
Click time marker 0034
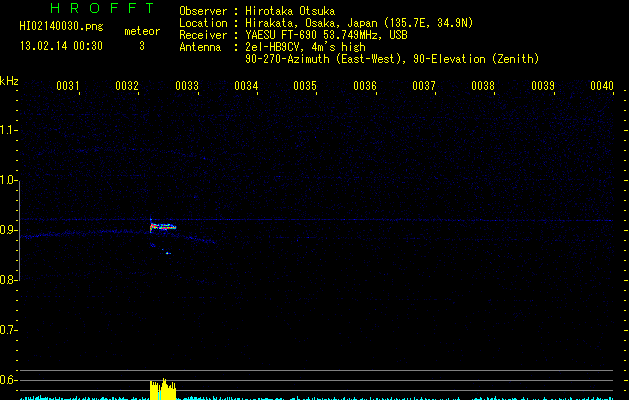coord(246,85)
